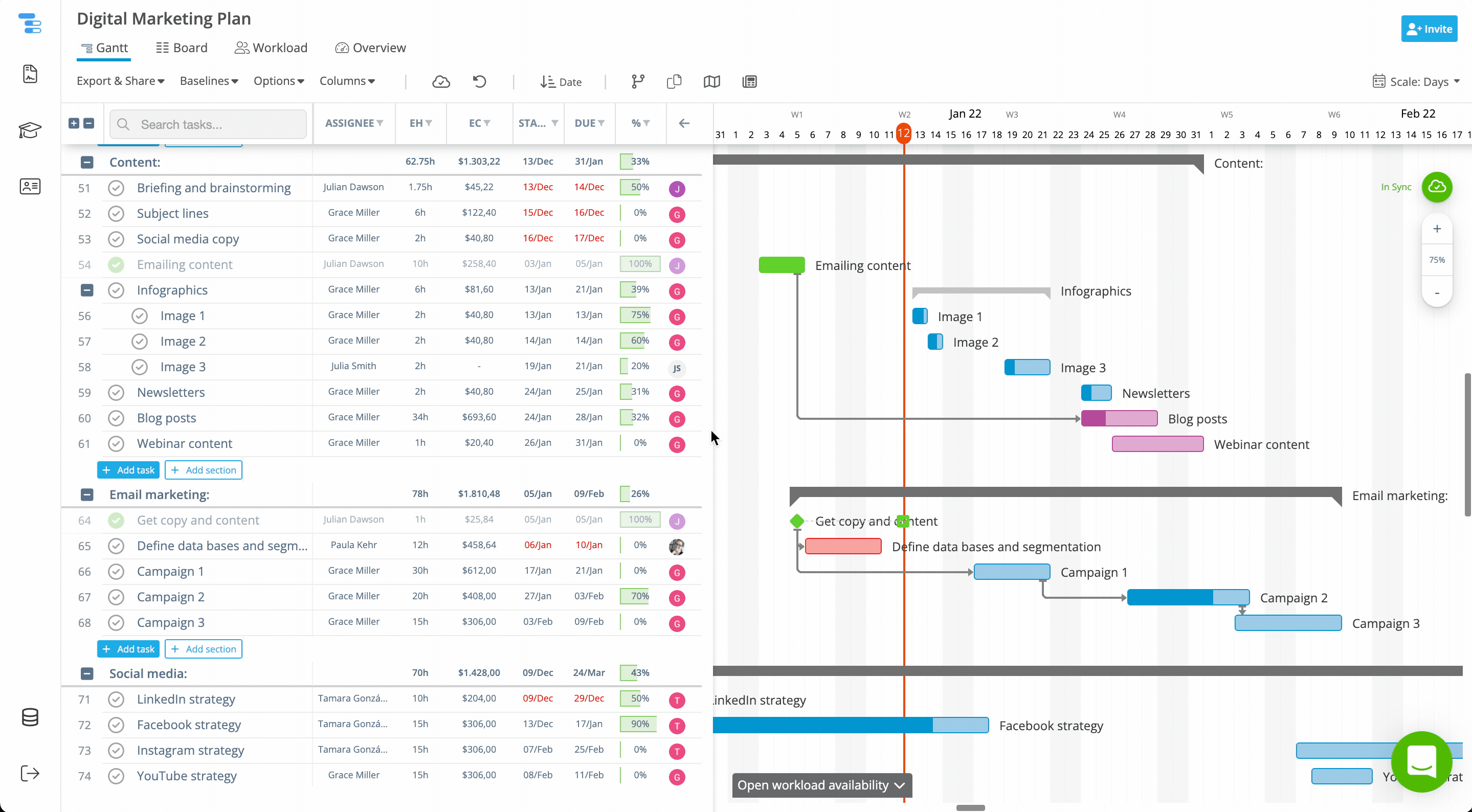Viewport: 1472px width, 812px height.
Task: Click the cloud sync icon in toolbar
Action: [440, 82]
